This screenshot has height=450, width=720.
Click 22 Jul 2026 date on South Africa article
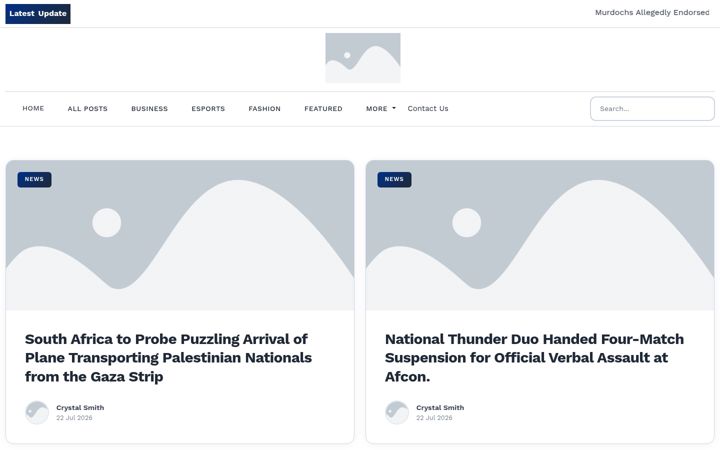coord(74,418)
